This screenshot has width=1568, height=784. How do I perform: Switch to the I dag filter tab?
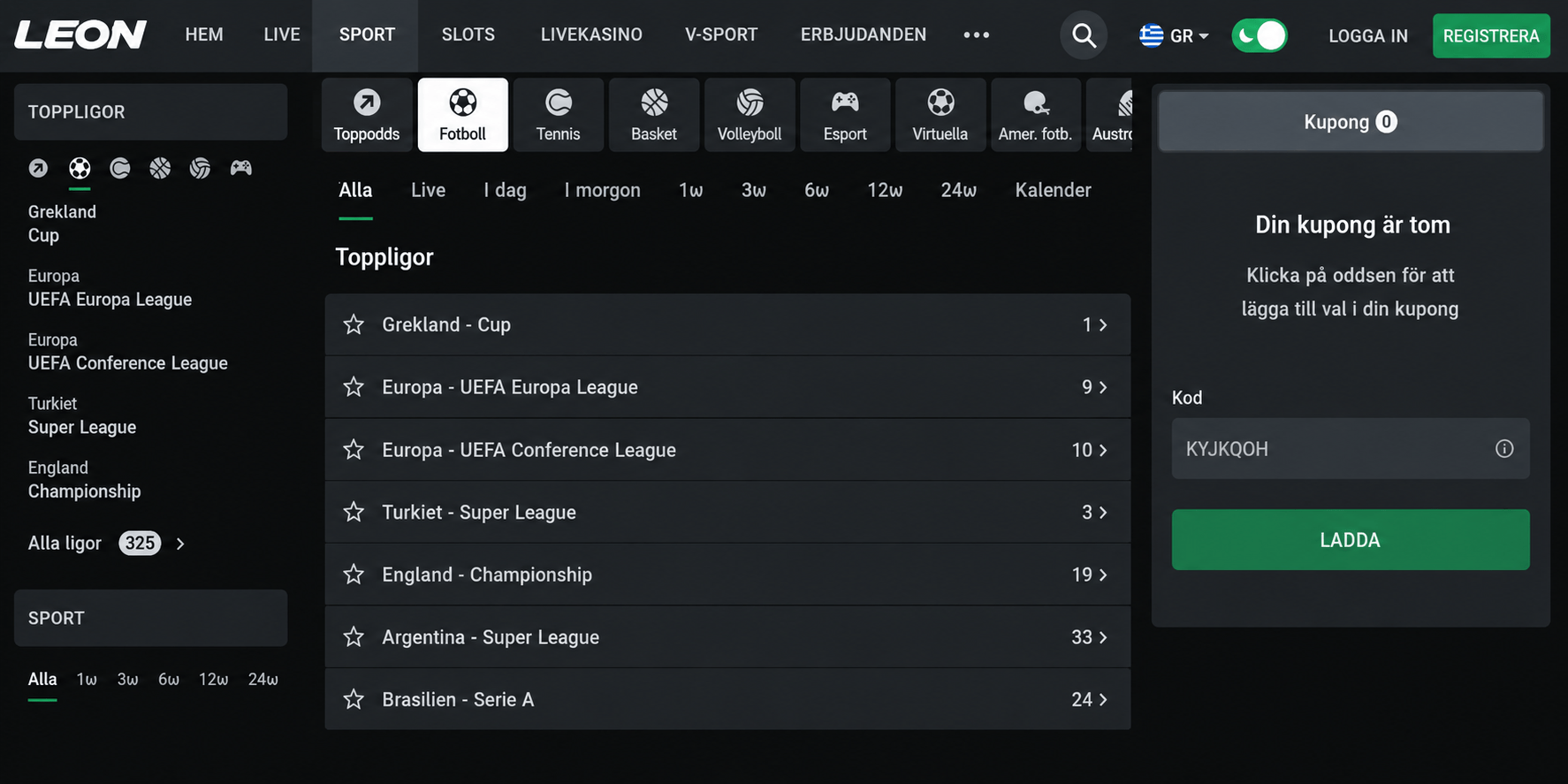[505, 190]
